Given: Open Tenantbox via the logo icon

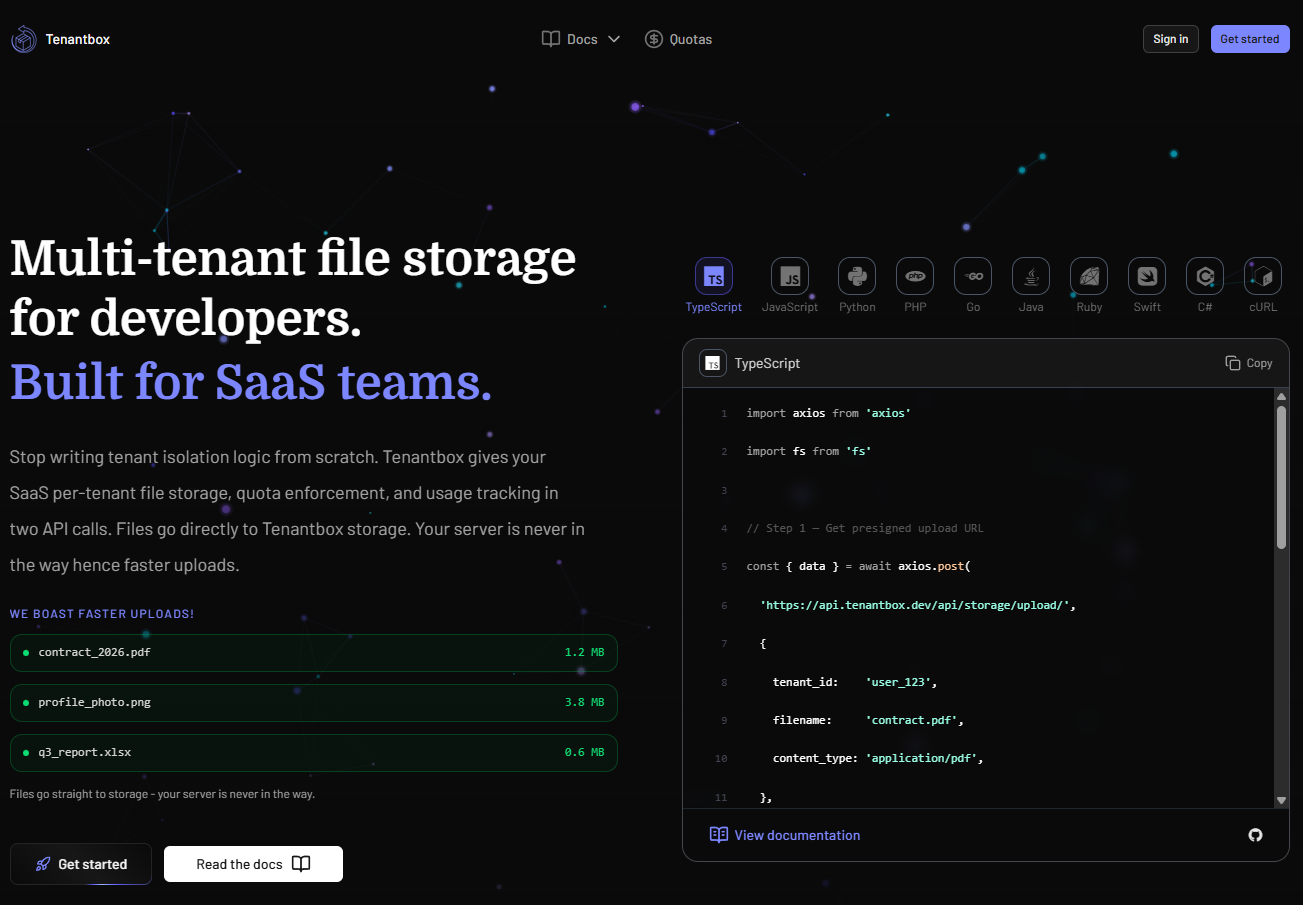Looking at the screenshot, I should click(x=23, y=38).
